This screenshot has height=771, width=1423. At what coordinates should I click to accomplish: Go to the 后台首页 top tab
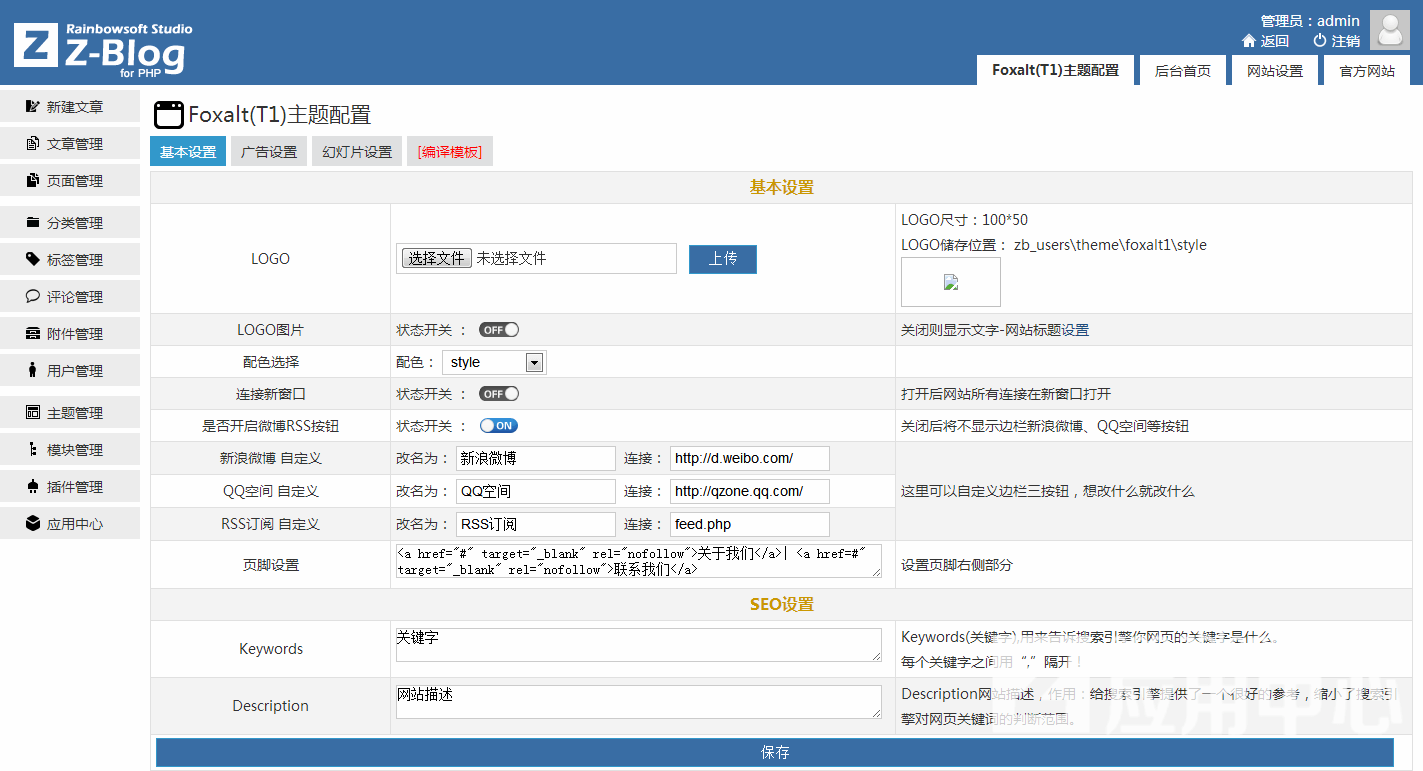1183,71
